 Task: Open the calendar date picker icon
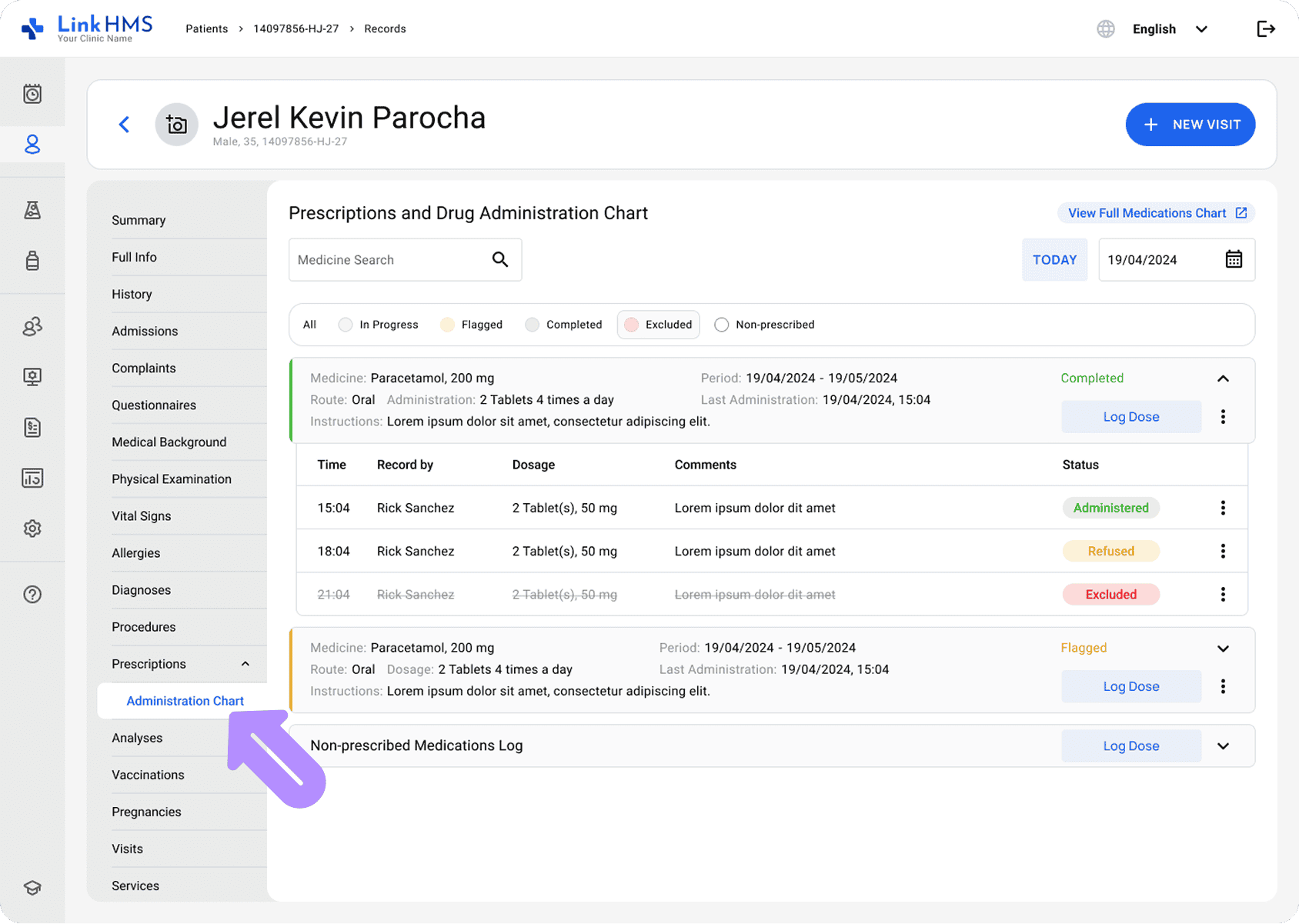click(x=1233, y=260)
